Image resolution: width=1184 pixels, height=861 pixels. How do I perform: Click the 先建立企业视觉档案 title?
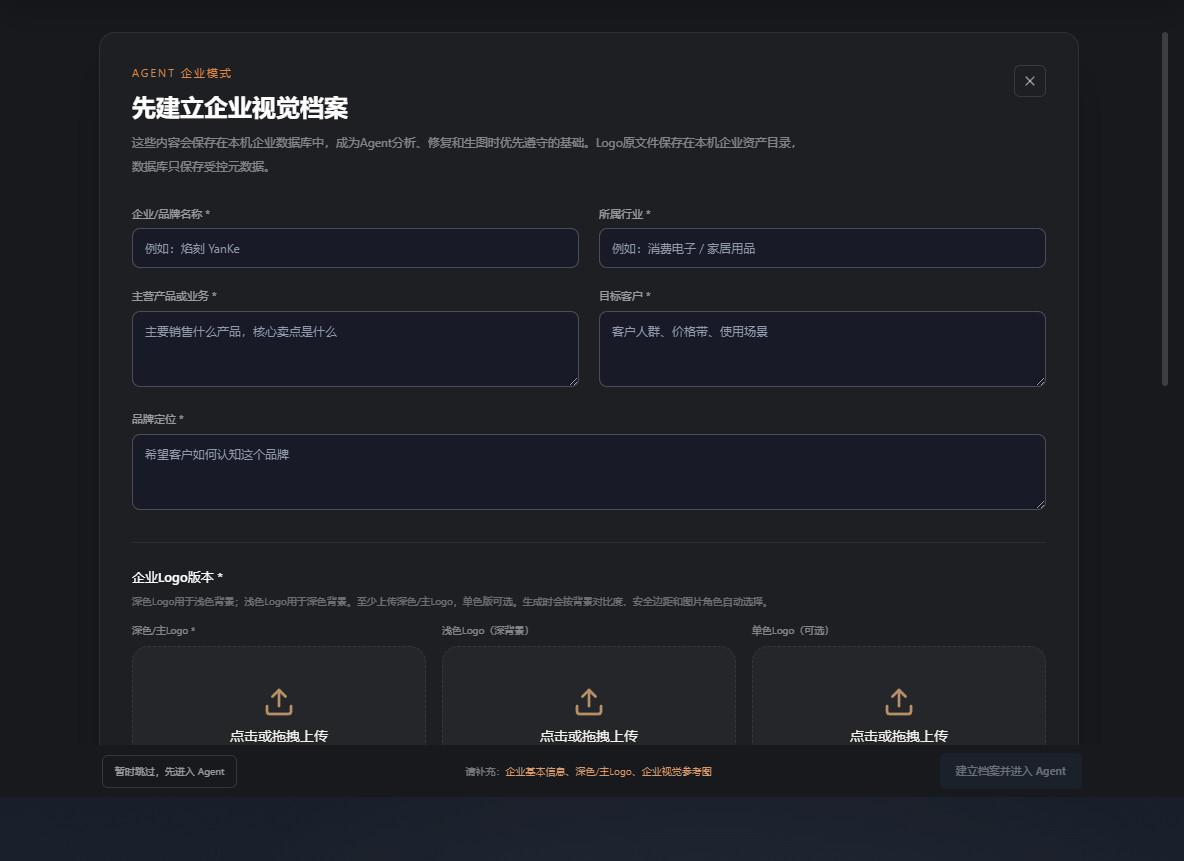pos(239,108)
